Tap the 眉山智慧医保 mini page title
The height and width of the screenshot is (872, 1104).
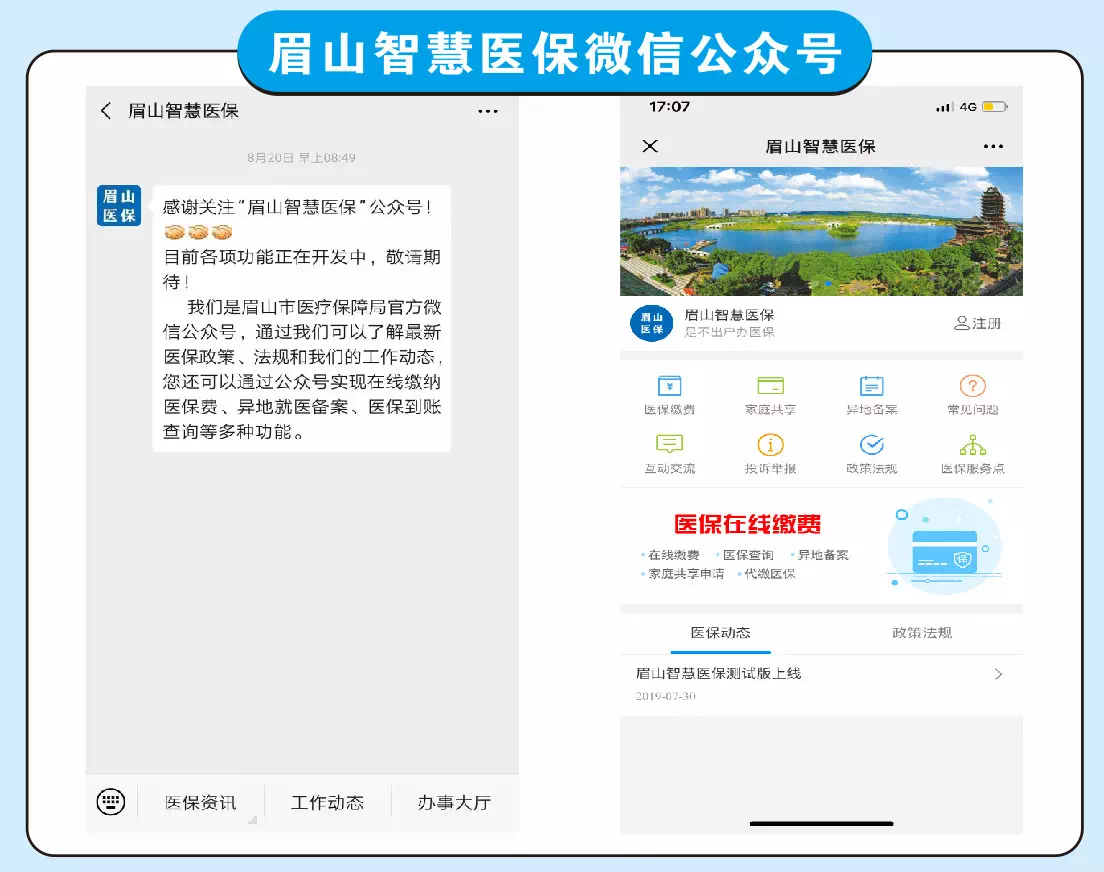820,147
